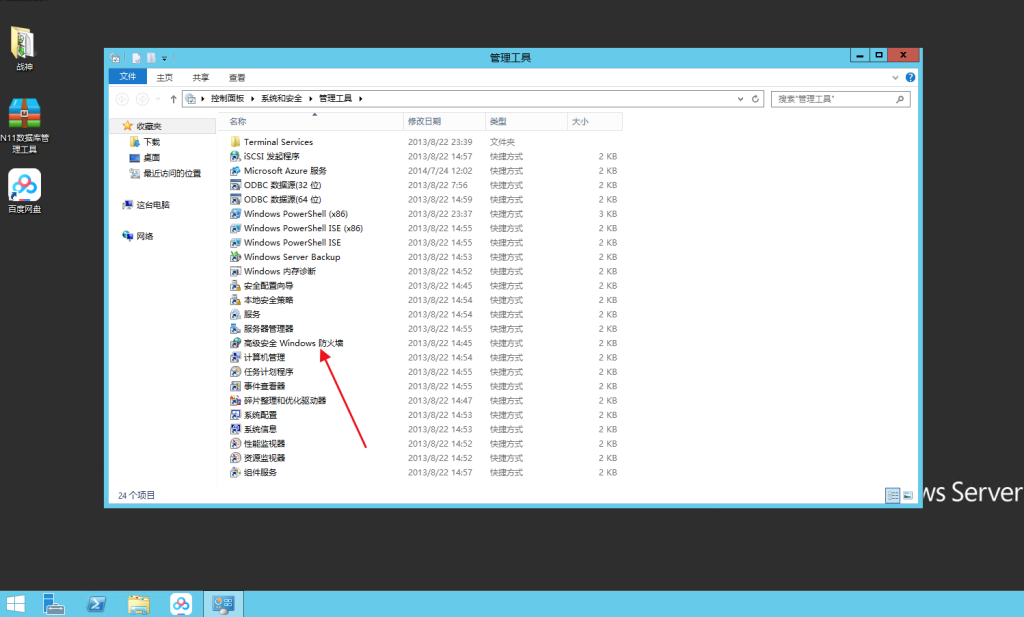The height and width of the screenshot is (617, 1024).
Task: Select Windows PowerShell ISE (x86) icon
Action: [x=235, y=228]
